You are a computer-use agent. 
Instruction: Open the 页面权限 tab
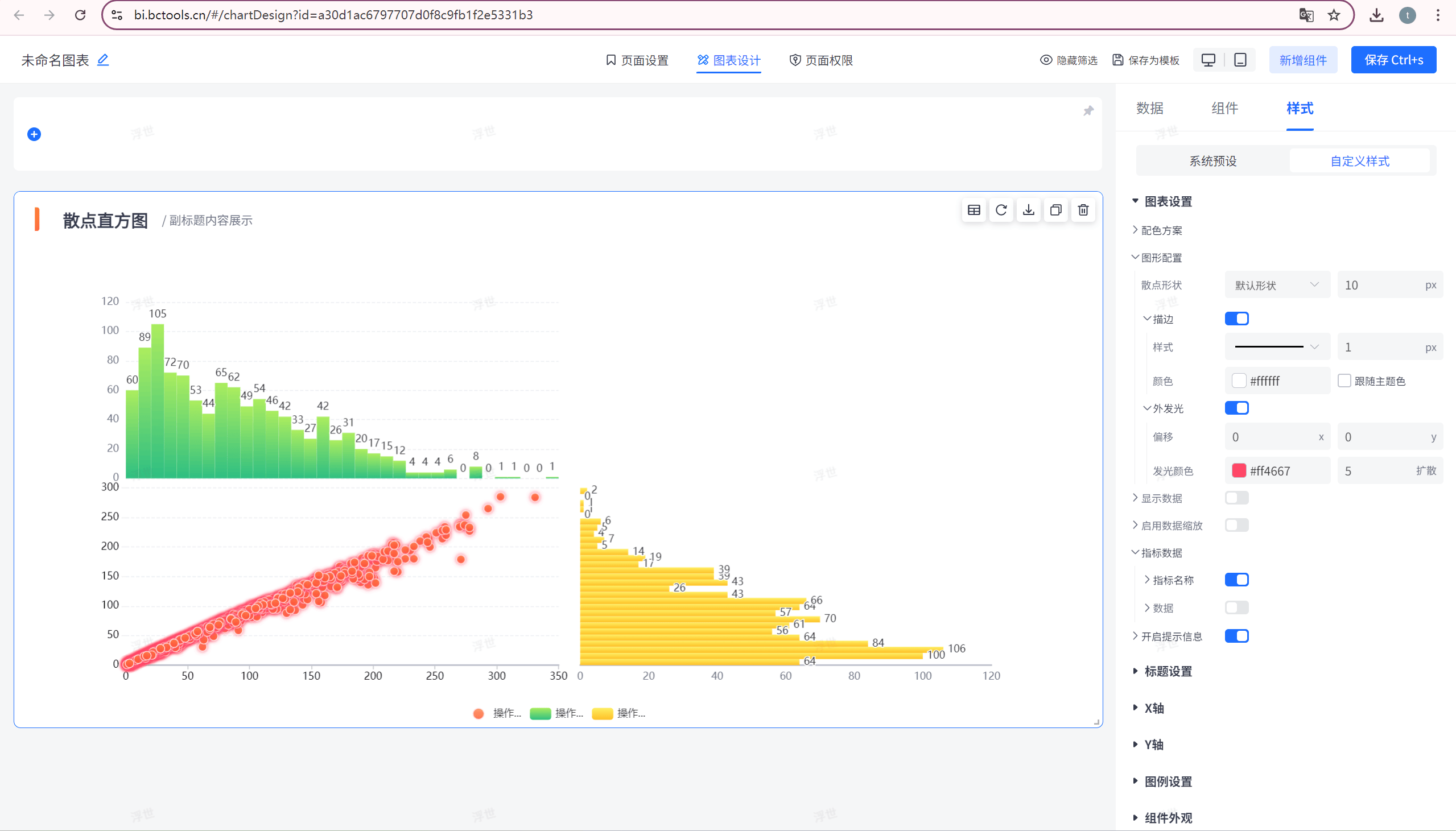[822, 60]
